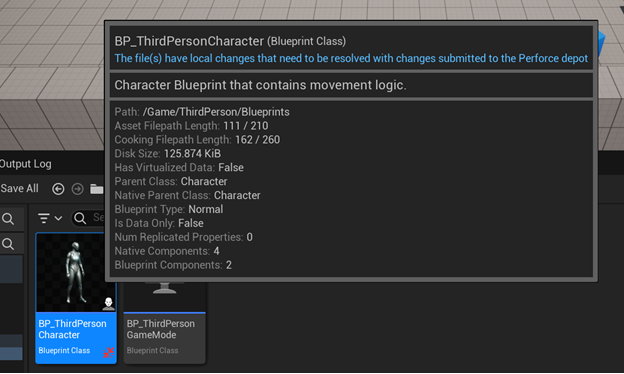Click the Native Components 4 value
Screen dimensions: 624x374
click(216, 251)
